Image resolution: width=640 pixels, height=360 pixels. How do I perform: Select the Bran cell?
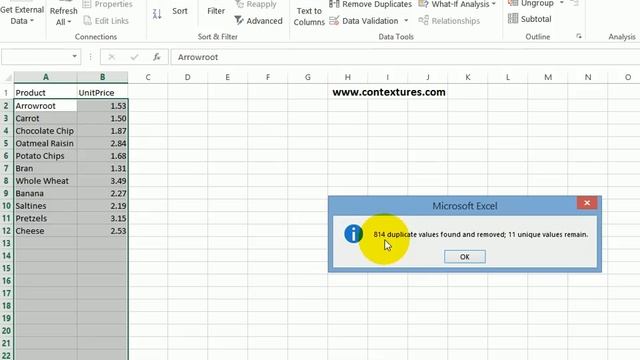coord(45,169)
